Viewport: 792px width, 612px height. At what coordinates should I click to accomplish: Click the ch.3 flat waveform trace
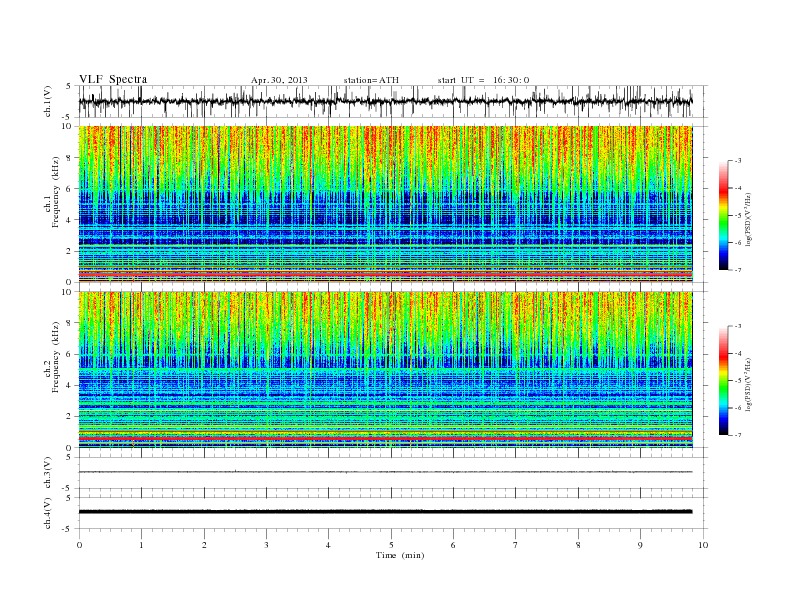pos(385,472)
